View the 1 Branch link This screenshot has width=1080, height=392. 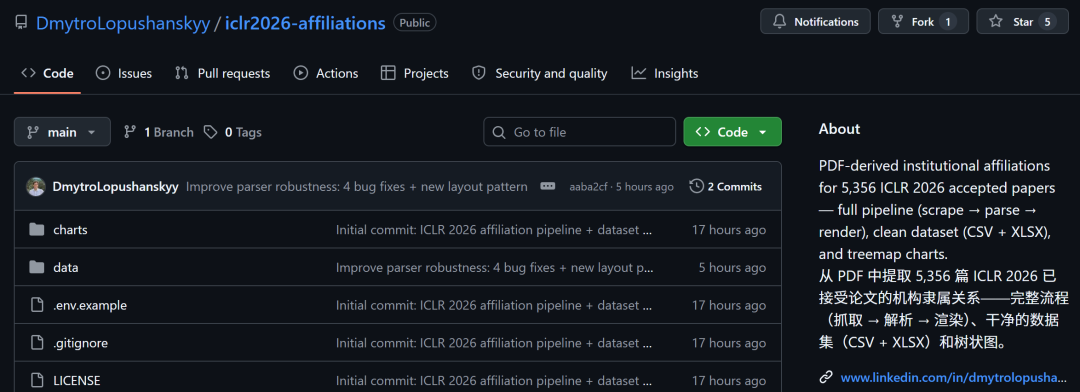tap(158, 132)
